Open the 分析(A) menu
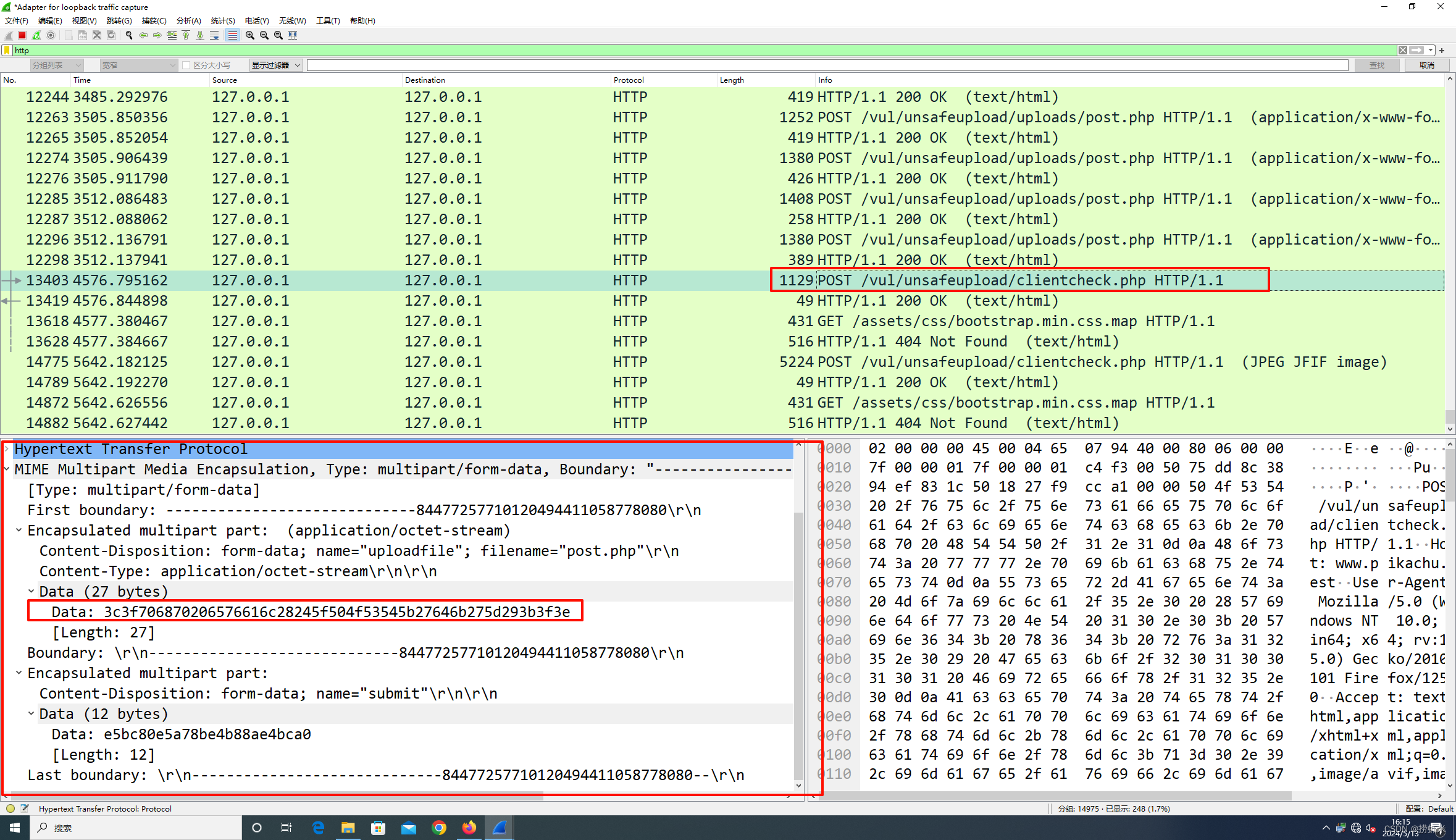 click(x=188, y=21)
